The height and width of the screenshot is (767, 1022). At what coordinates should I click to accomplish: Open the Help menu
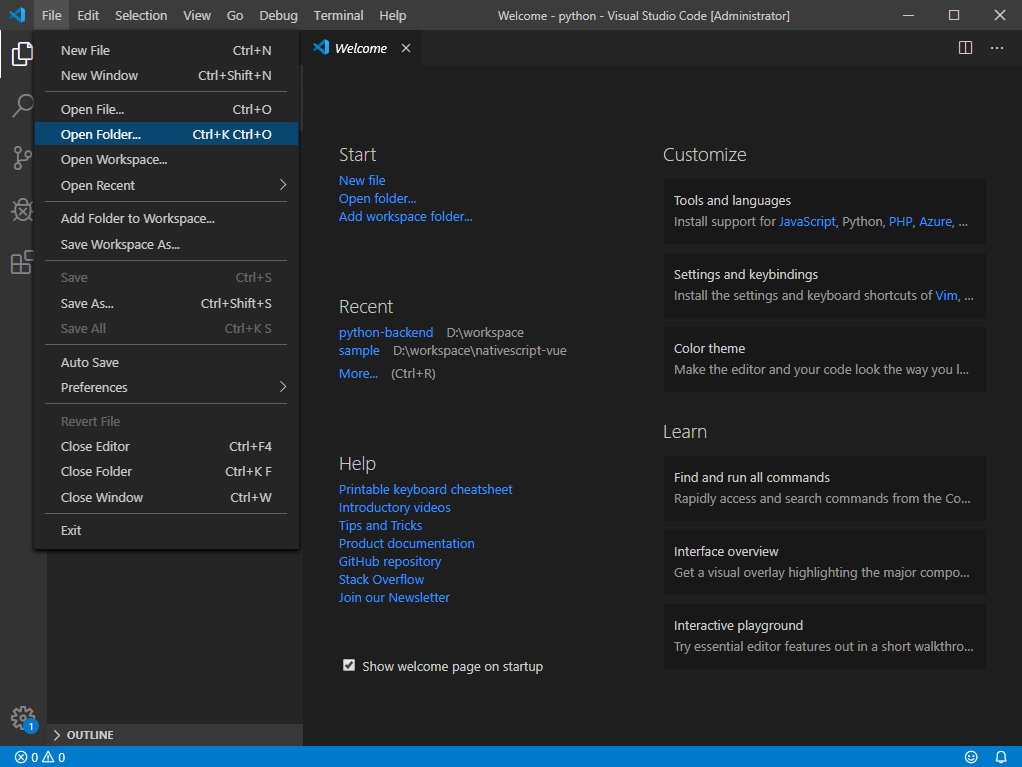pyautogui.click(x=392, y=15)
